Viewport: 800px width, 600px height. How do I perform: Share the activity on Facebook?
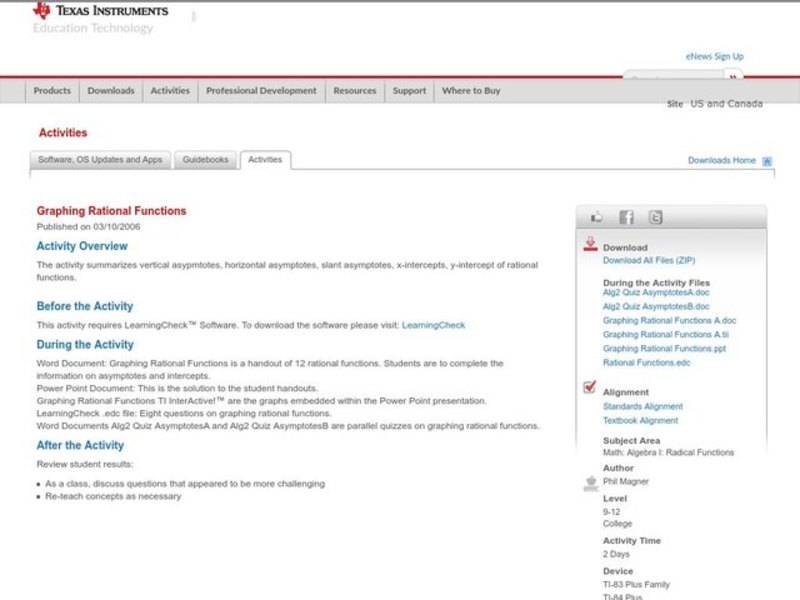[626, 217]
